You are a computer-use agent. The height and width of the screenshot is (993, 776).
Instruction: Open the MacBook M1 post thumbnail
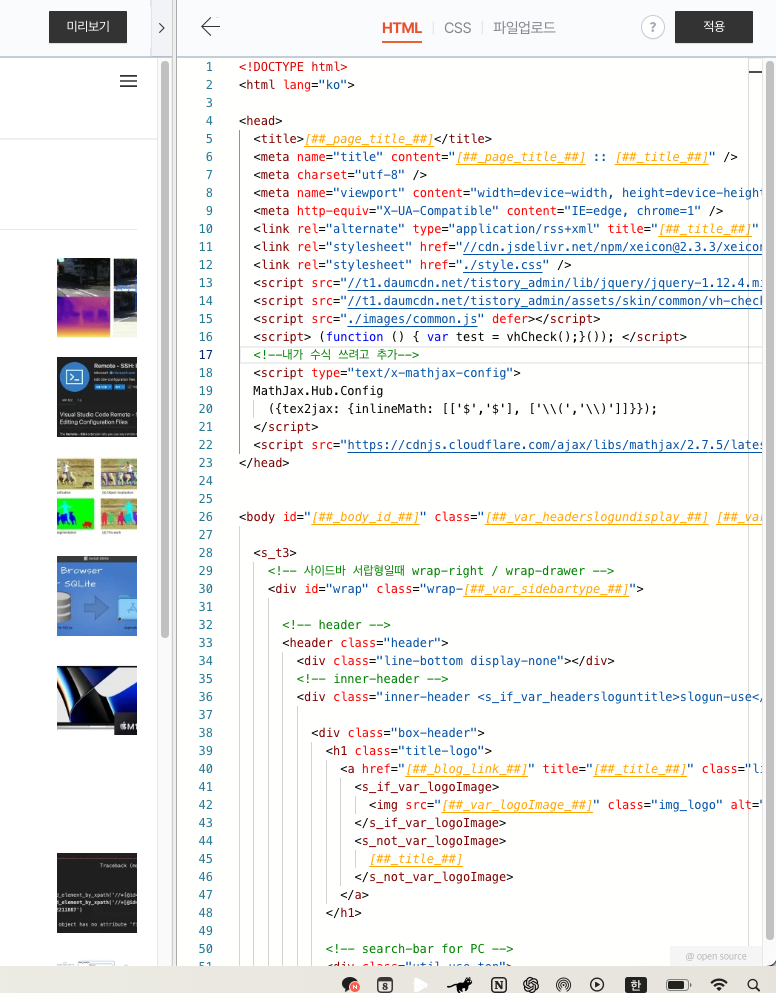[x=97, y=700]
